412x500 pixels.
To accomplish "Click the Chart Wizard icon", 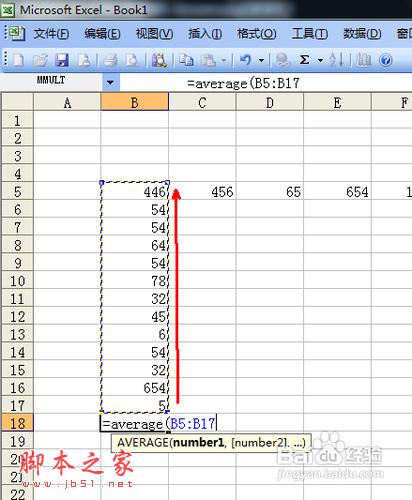I will tap(363, 60).
